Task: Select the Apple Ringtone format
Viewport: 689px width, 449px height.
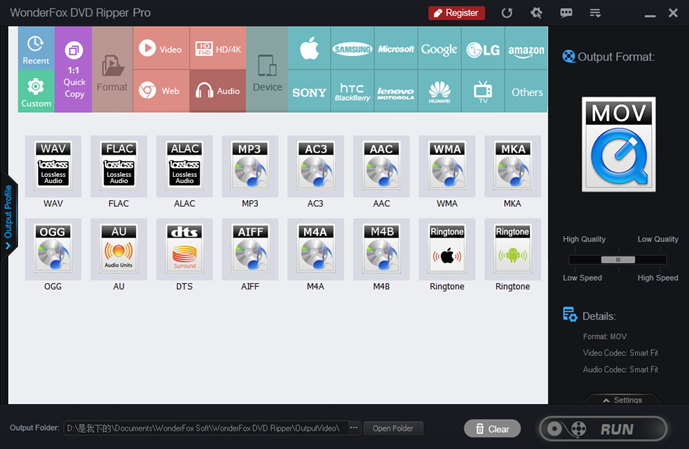Action: 447,249
